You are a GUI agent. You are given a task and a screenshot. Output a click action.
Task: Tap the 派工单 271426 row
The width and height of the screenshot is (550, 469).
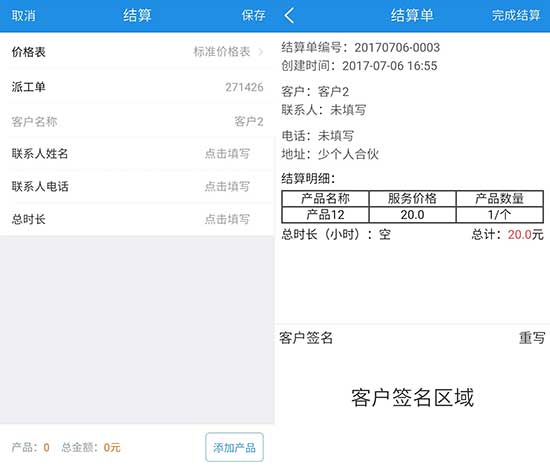137,87
